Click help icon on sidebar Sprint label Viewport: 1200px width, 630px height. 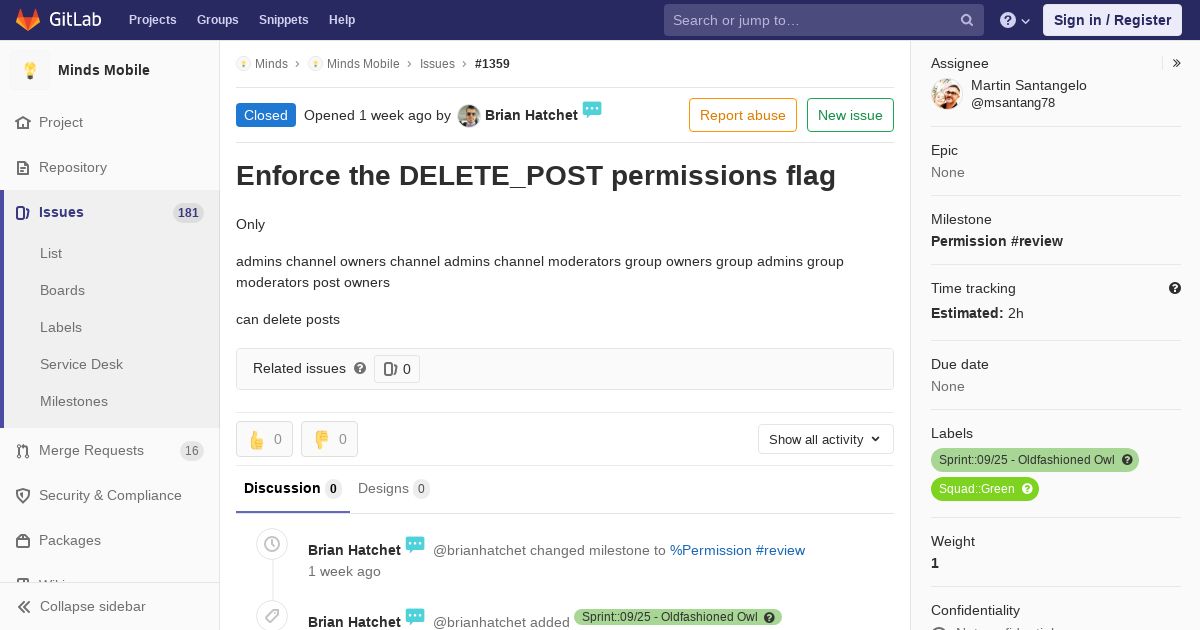[1127, 460]
